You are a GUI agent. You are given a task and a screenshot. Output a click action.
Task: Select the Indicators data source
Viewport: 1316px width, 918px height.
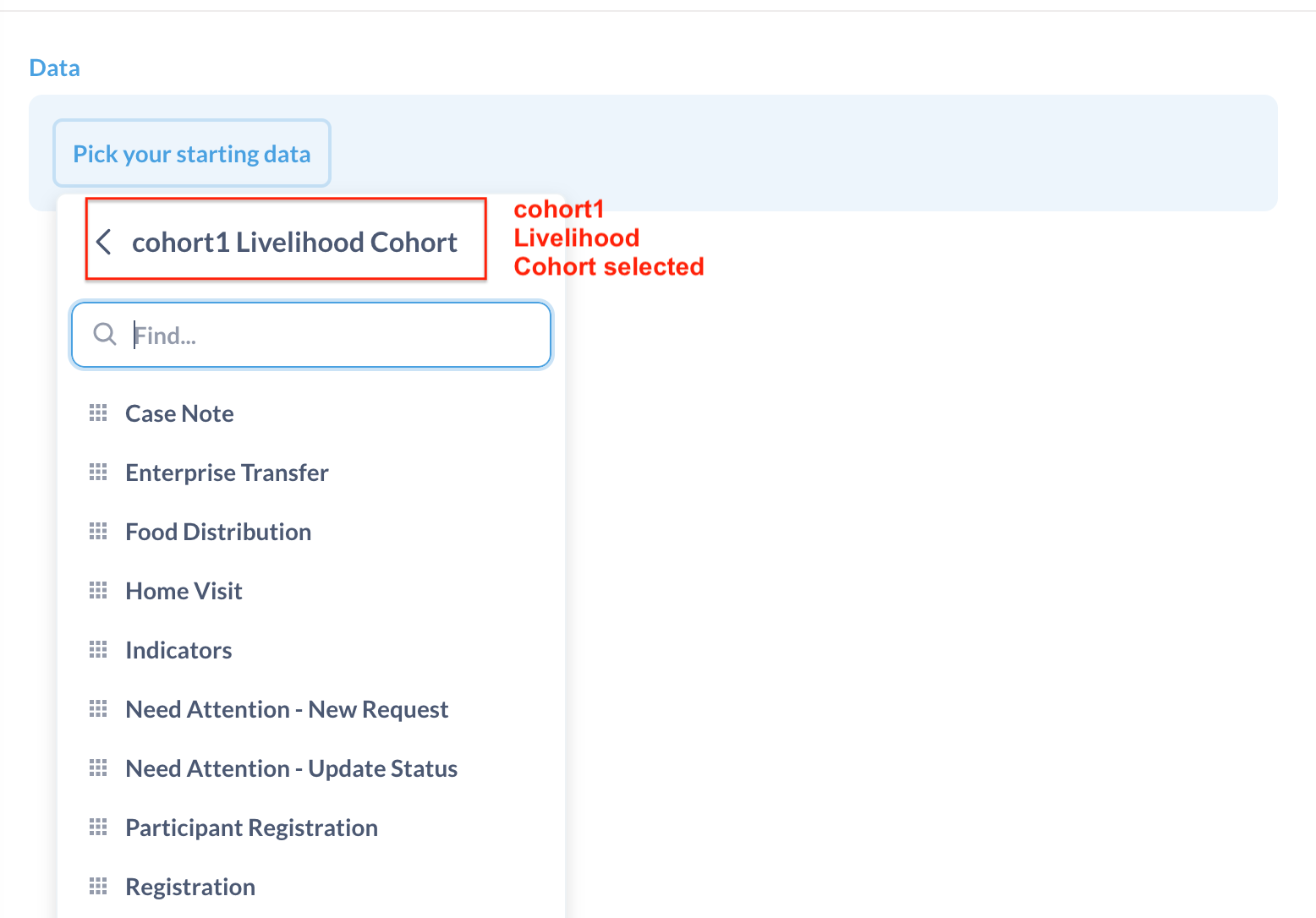tap(178, 649)
